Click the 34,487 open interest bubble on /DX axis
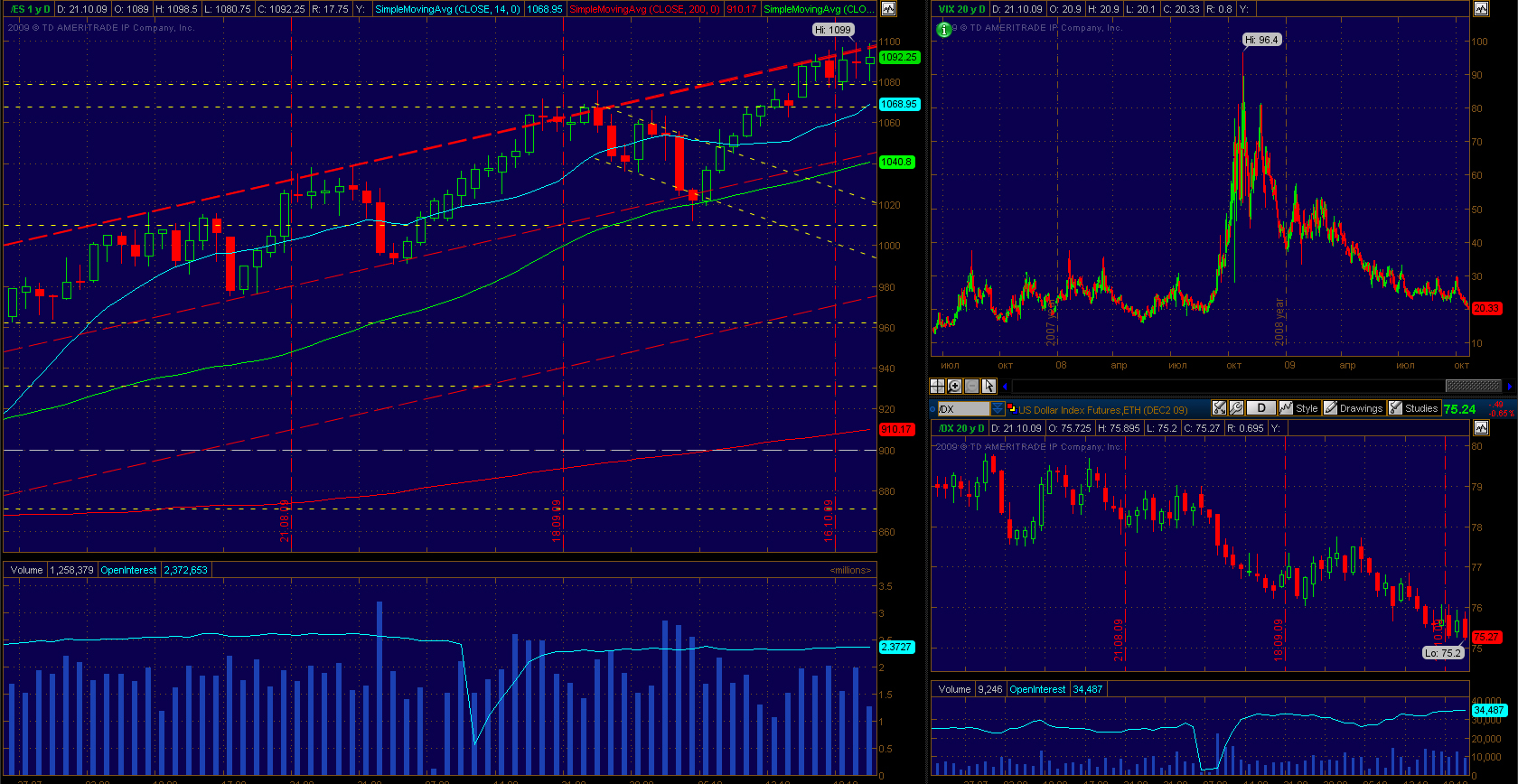1518x784 pixels. [1488, 710]
